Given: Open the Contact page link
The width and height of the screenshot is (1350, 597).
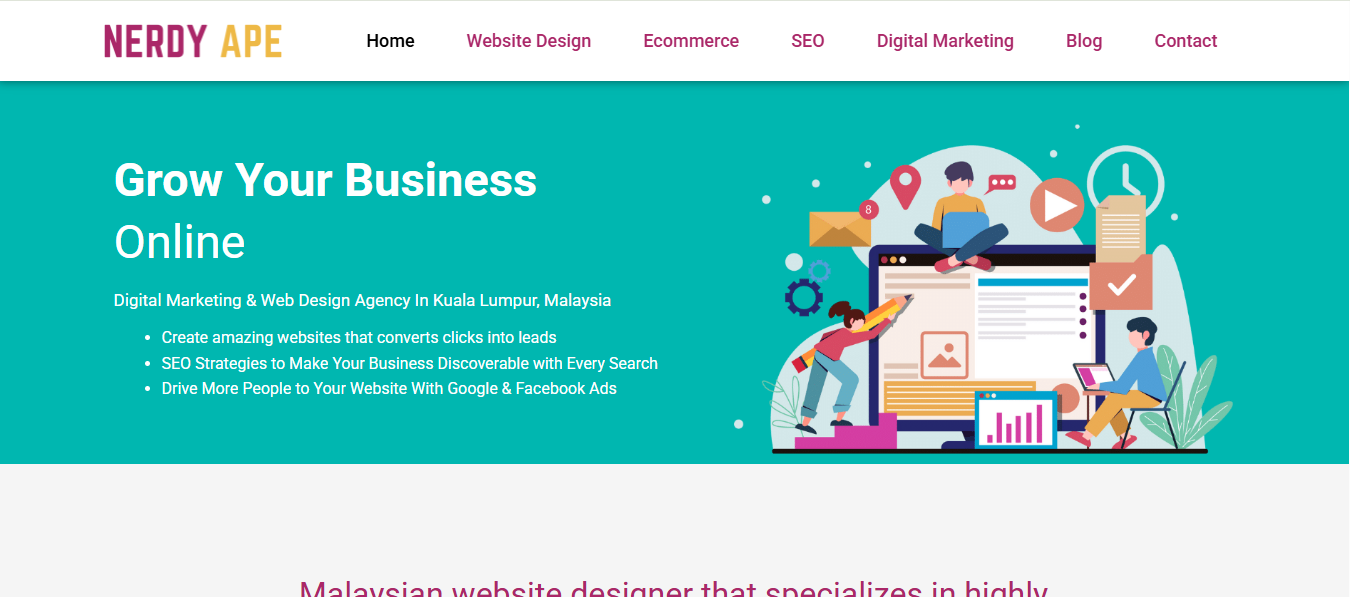Looking at the screenshot, I should pyautogui.click(x=1186, y=41).
